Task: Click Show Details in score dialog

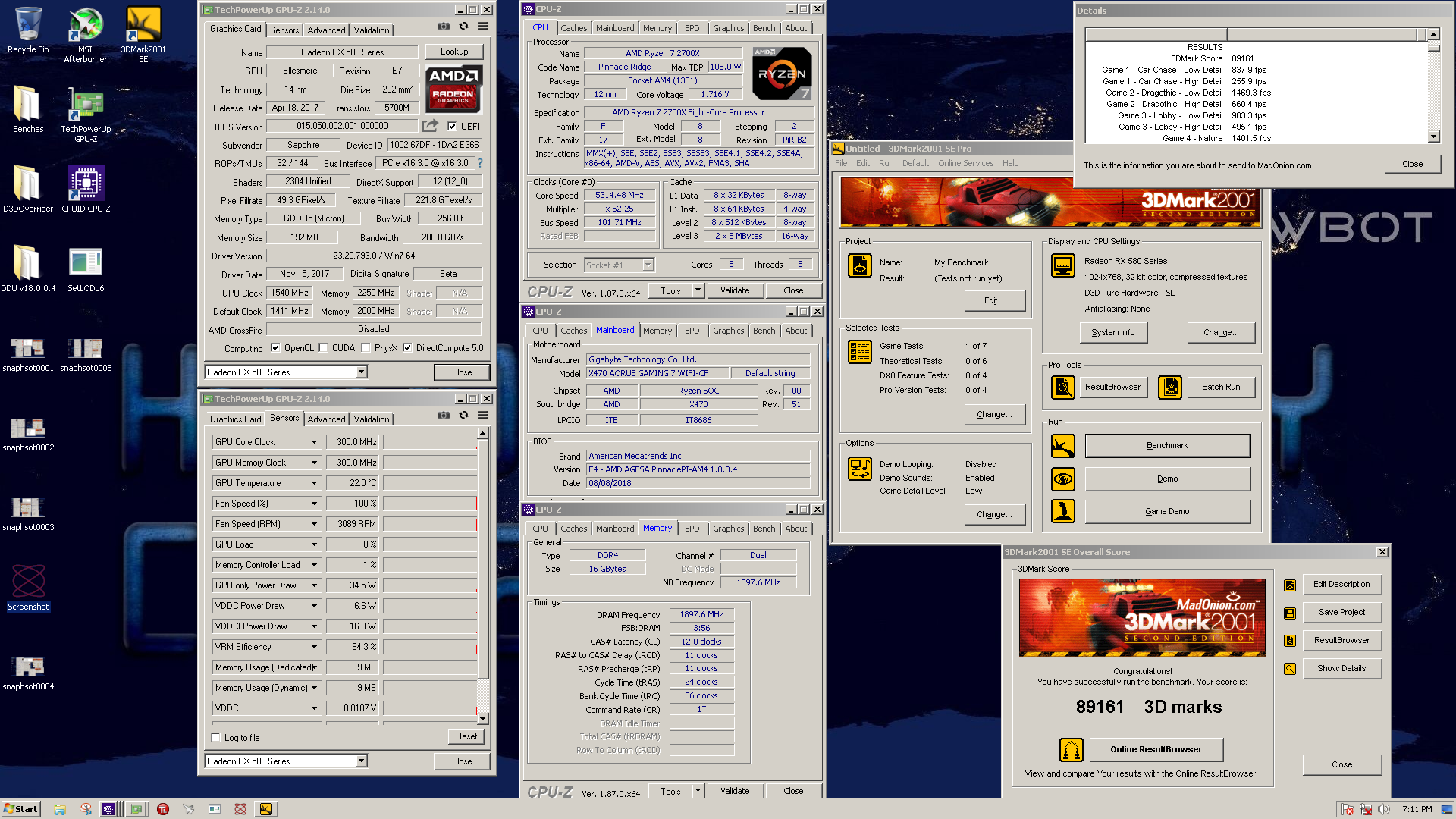Action: (1341, 668)
